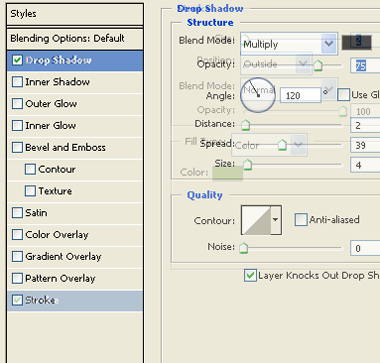Click the Spread field showing 39
This screenshot has height=363, width=380.
click(365, 145)
